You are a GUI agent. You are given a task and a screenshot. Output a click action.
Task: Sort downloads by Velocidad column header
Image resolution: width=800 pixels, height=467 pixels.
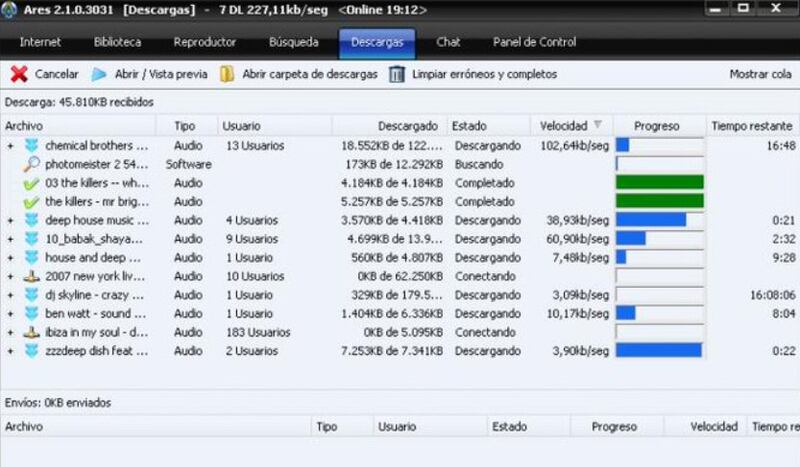pyautogui.click(x=564, y=126)
